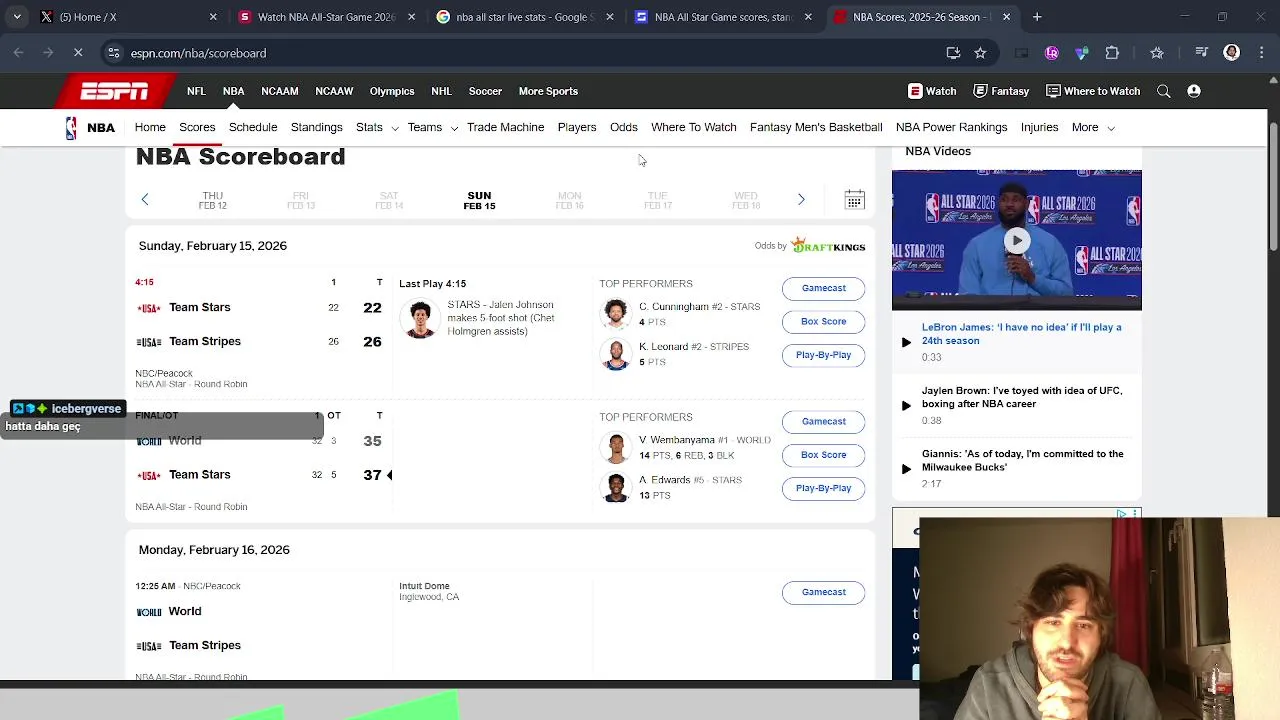This screenshot has width=1280, height=720.
Task: Open ESPN site search magnifier
Action: pos(1164,91)
